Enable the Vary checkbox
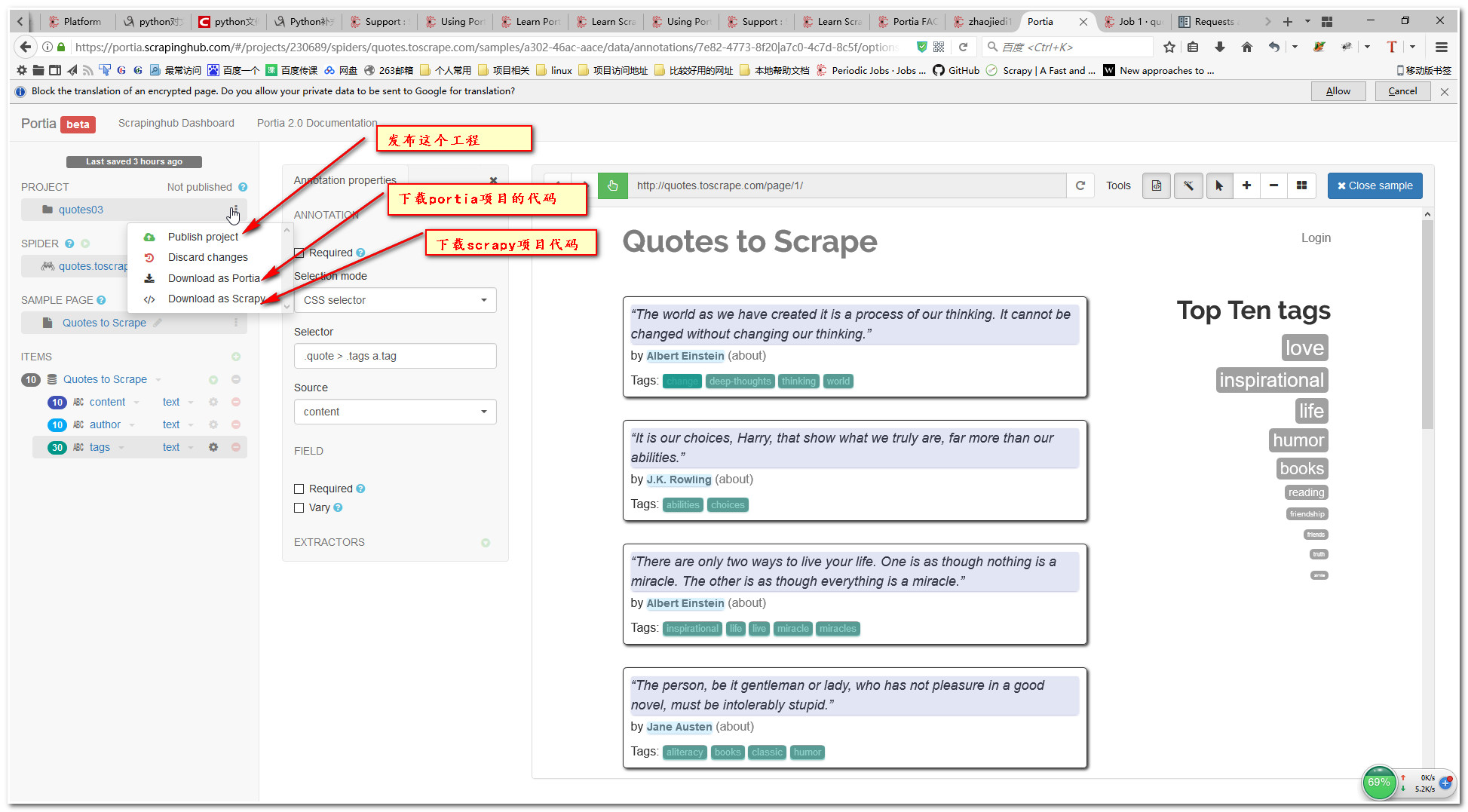Image resolution: width=1468 pixels, height=812 pixels. click(299, 507)
